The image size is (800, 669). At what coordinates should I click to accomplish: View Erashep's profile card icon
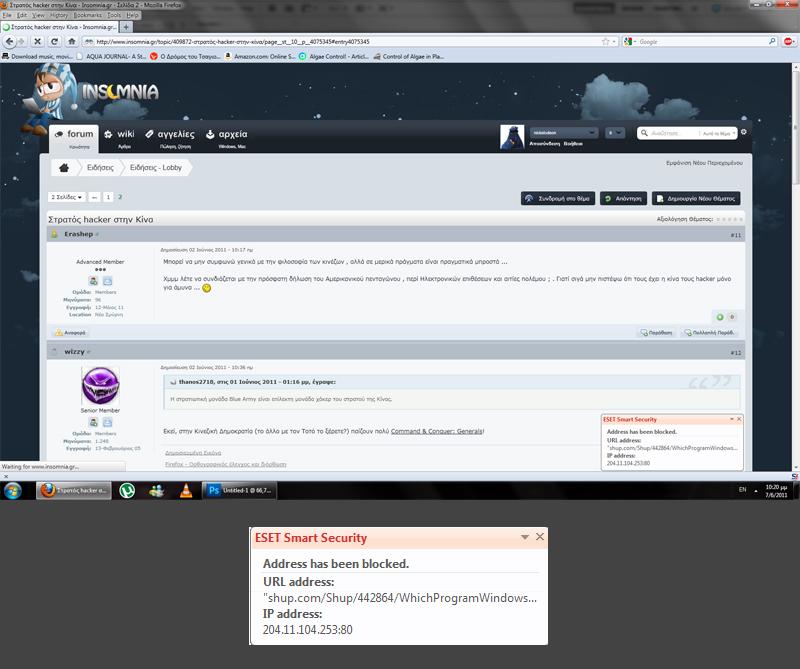pyautogui.click(x=93, y=281)
